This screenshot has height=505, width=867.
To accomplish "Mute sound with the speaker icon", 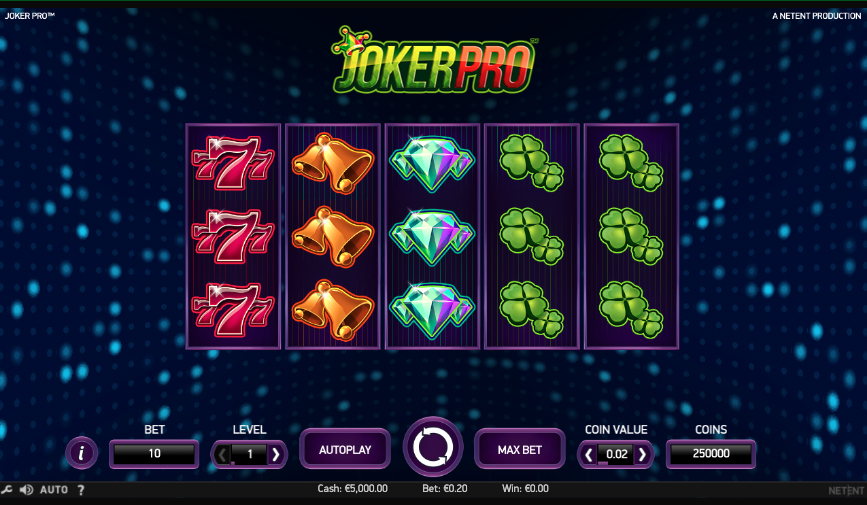I will (26, 490).
